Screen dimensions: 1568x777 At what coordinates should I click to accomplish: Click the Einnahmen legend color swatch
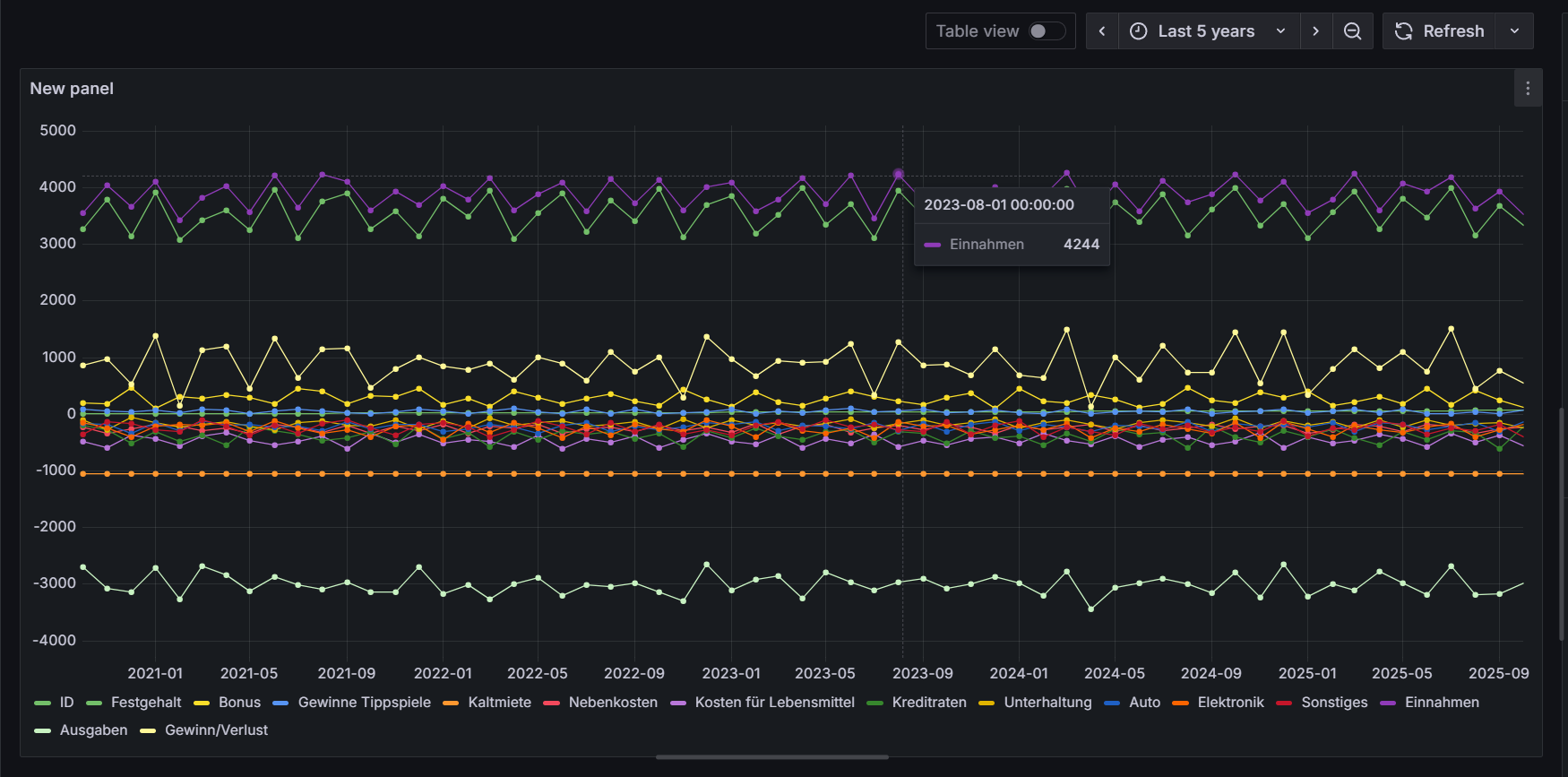(1388, 703)
